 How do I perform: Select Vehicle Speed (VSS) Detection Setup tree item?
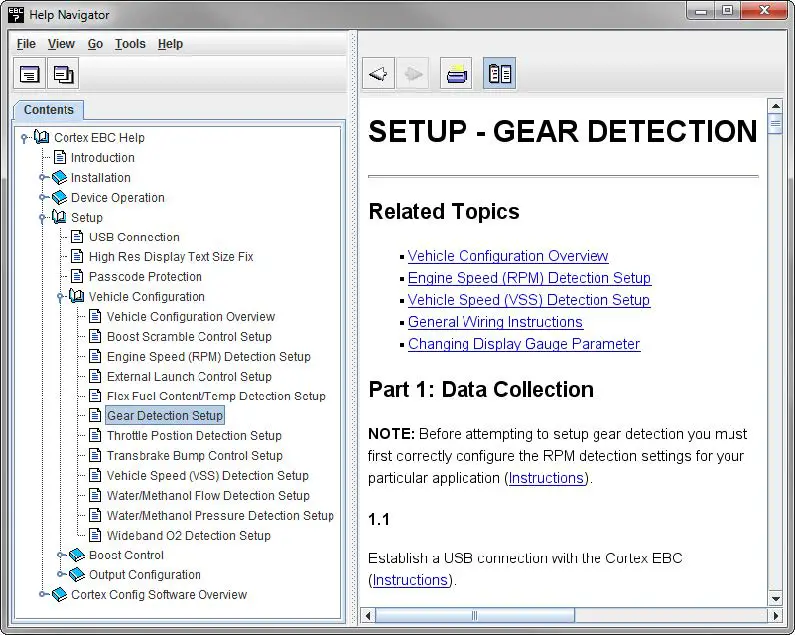point(207,475)
